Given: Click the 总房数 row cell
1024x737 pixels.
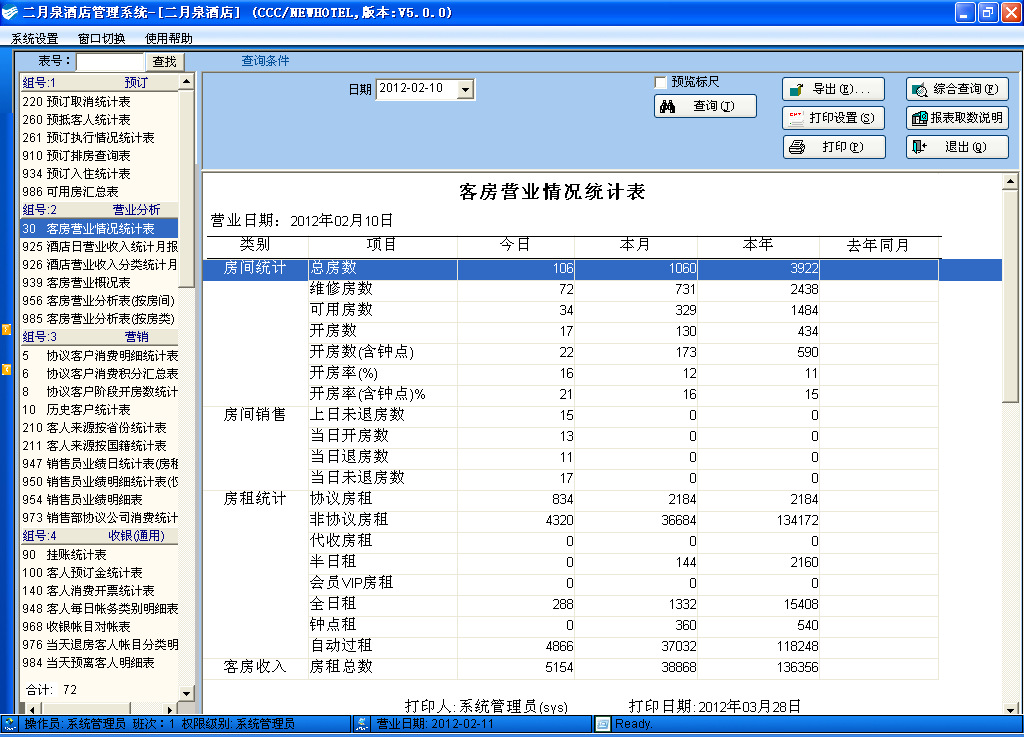Looking at the screenshot, I should pyautogui.click(x=382, y=268).
